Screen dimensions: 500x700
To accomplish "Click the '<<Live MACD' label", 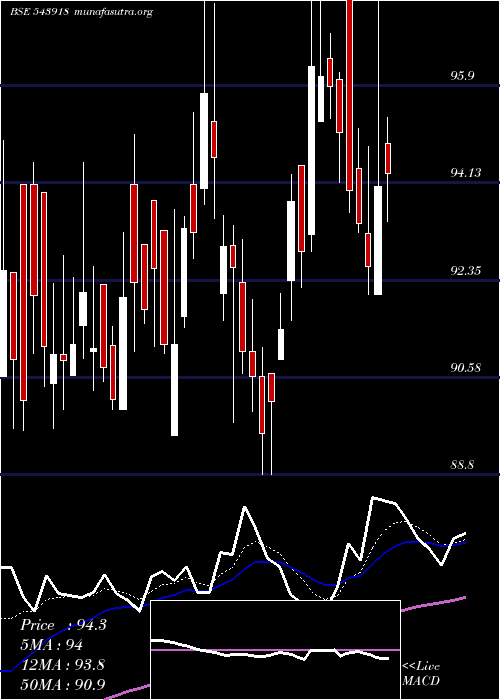I will tap(421, 674).
